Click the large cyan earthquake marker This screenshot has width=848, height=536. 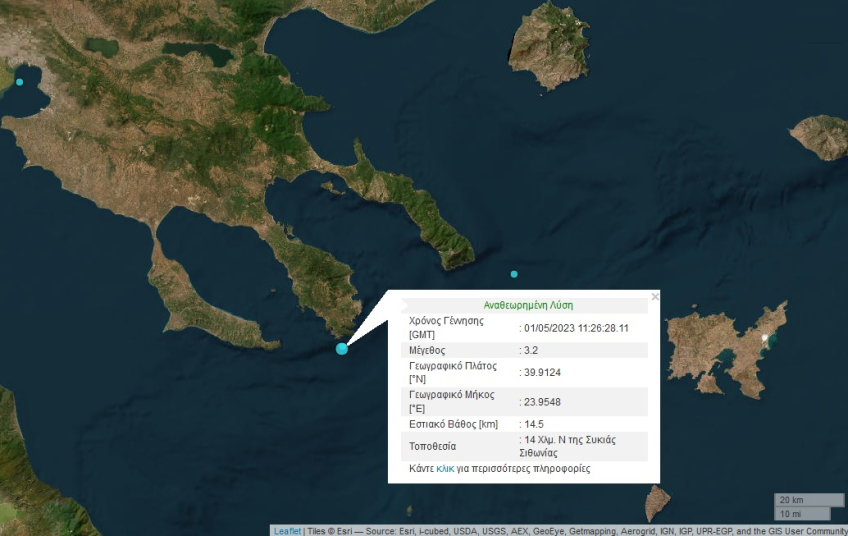click(x=342, y=348)
